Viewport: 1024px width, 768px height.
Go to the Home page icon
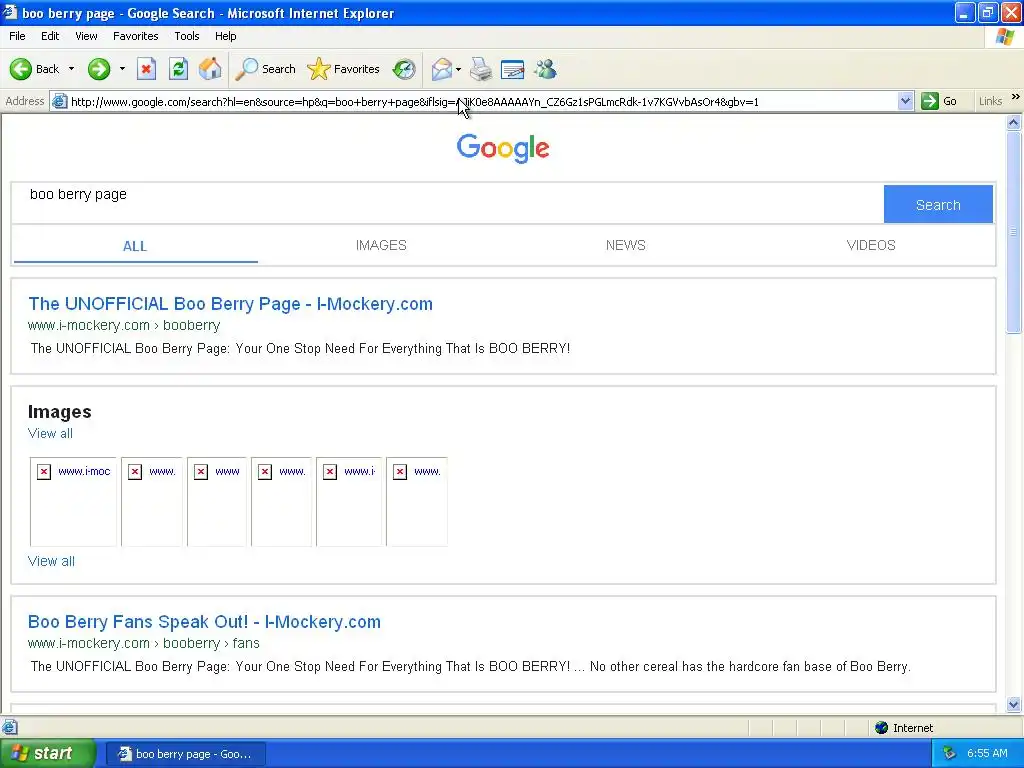point(210,69)
